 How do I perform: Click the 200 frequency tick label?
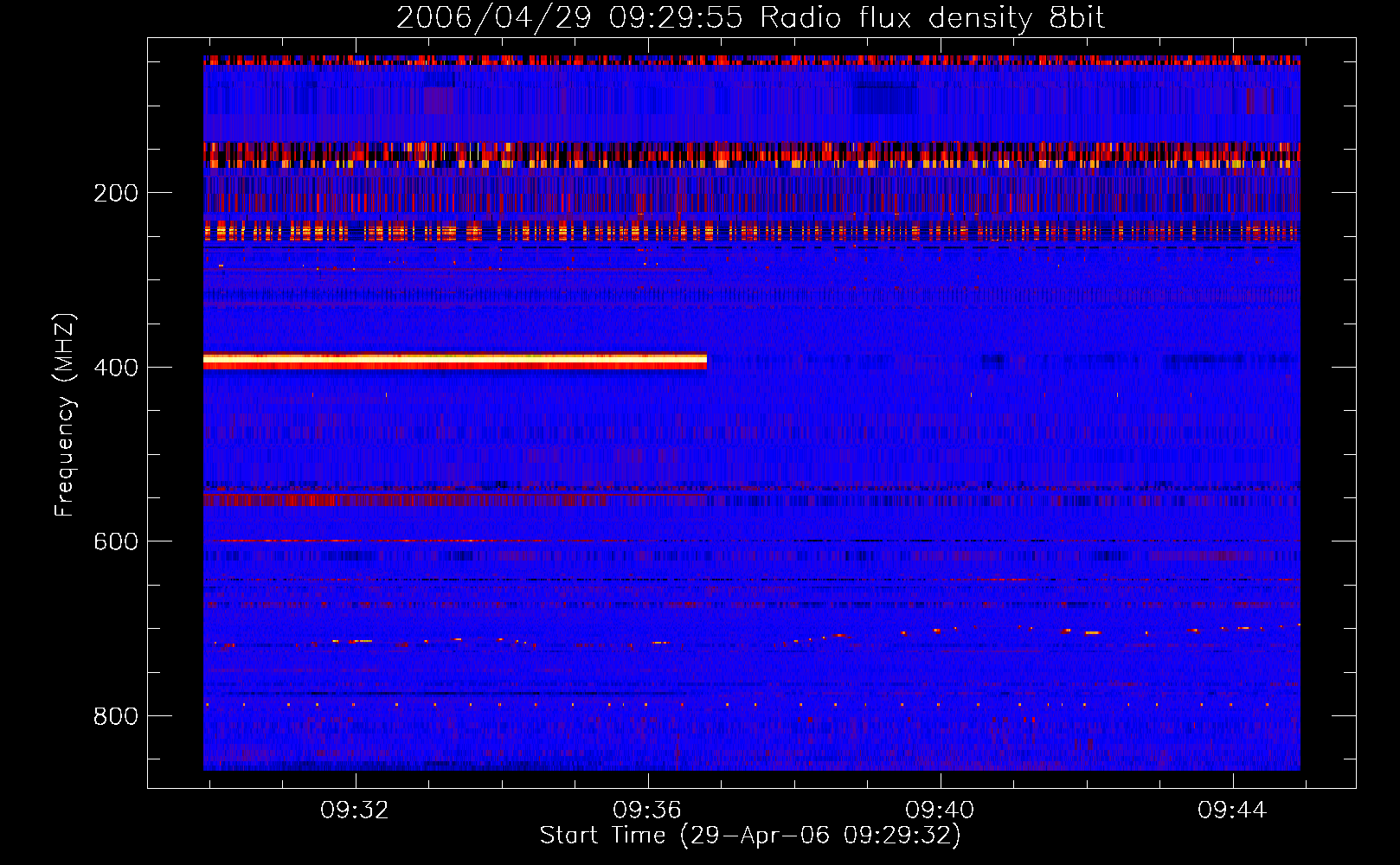tap(116, 193)
